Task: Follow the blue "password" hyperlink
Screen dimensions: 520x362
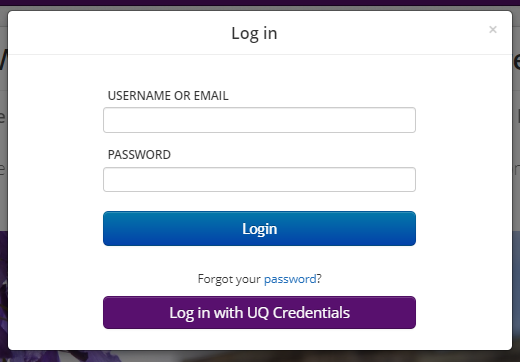Action: click(290, 279)
